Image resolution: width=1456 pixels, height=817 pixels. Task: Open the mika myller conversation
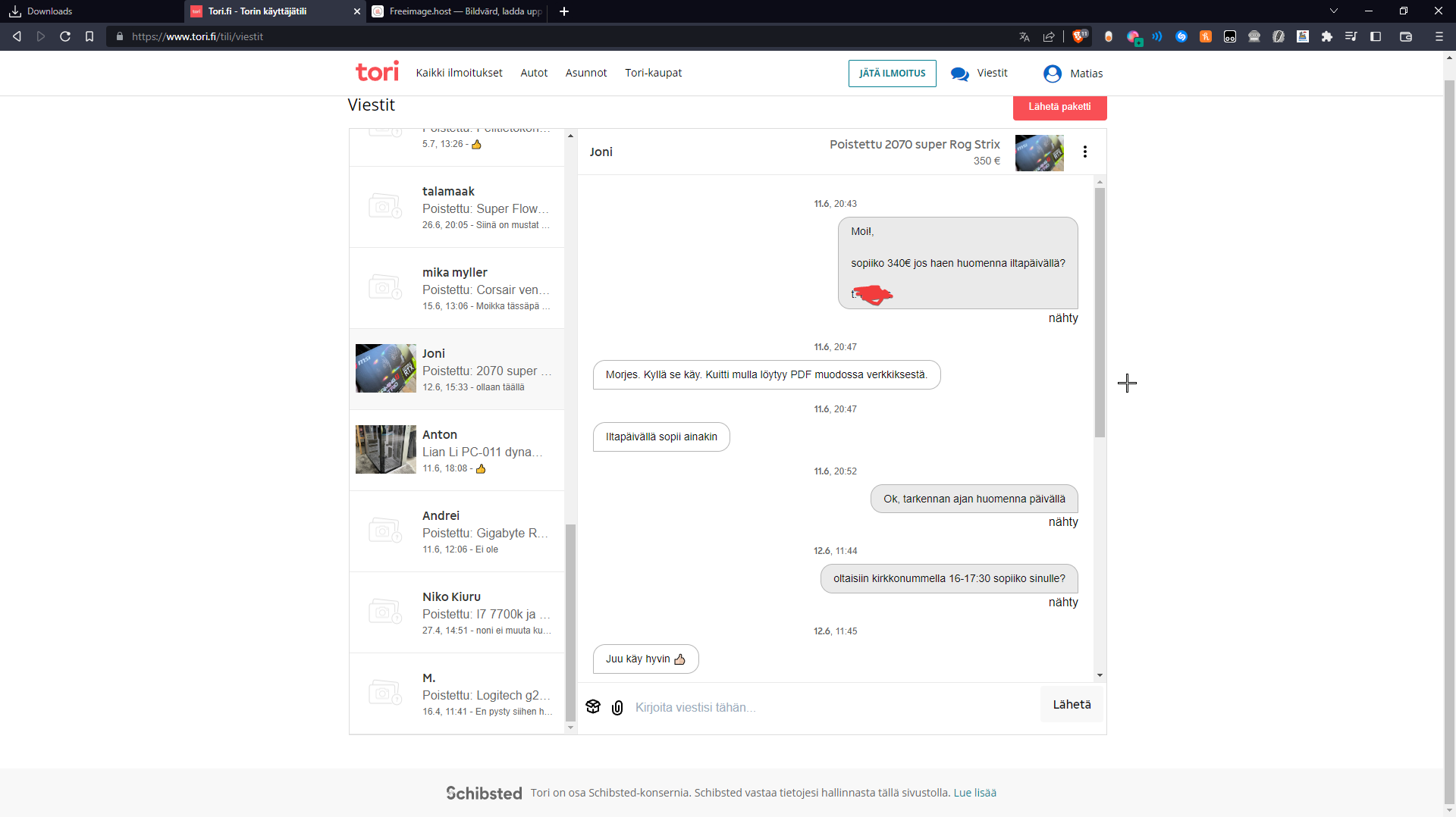(x=457, y=288)
